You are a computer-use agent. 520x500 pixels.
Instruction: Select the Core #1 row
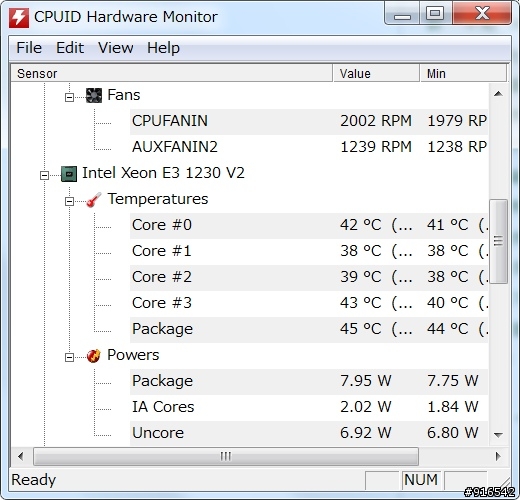pos(309,251)
